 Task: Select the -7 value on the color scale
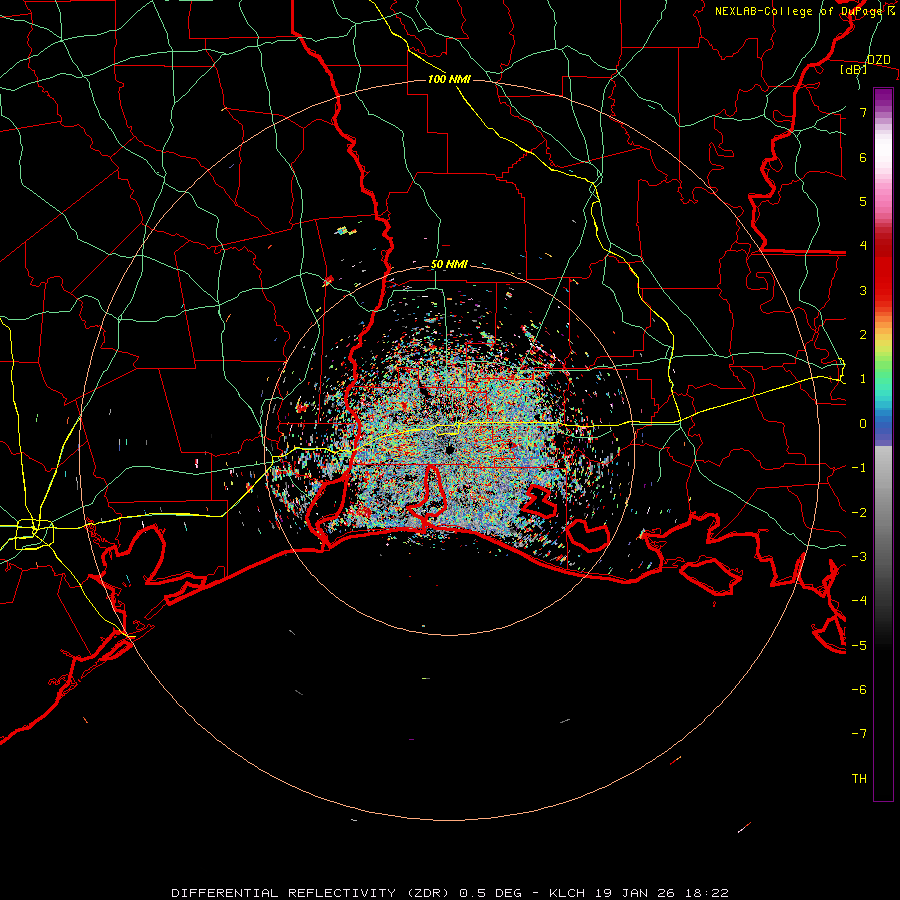pos(859,734)
